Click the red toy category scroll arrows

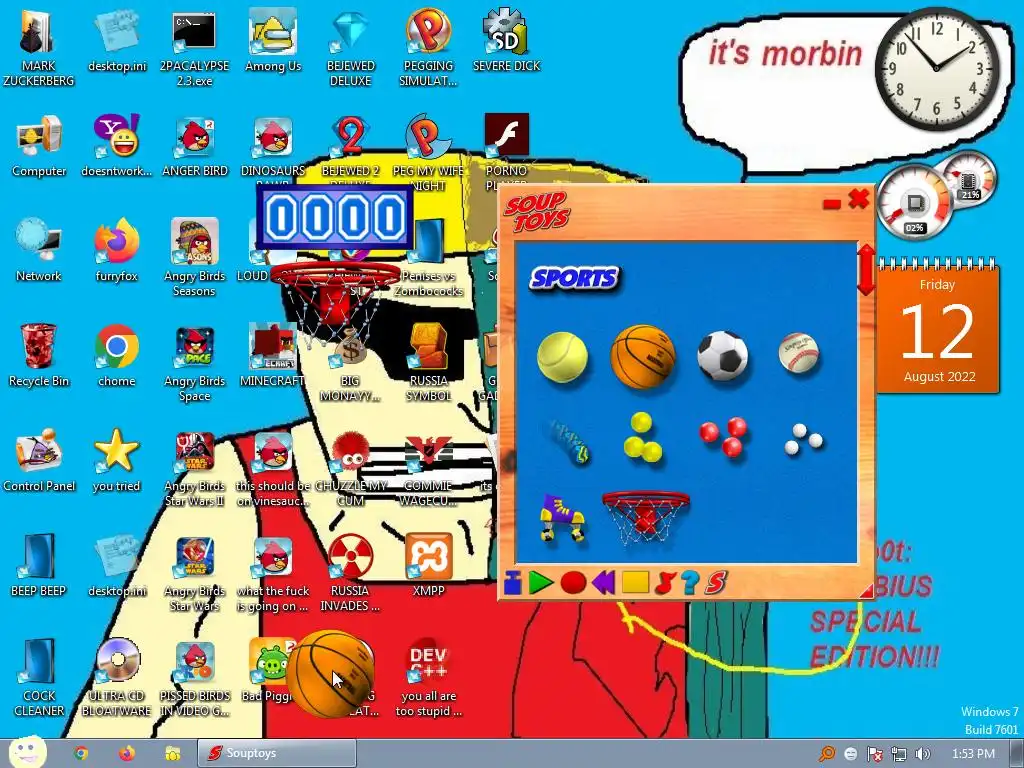(x=866, y=269)
